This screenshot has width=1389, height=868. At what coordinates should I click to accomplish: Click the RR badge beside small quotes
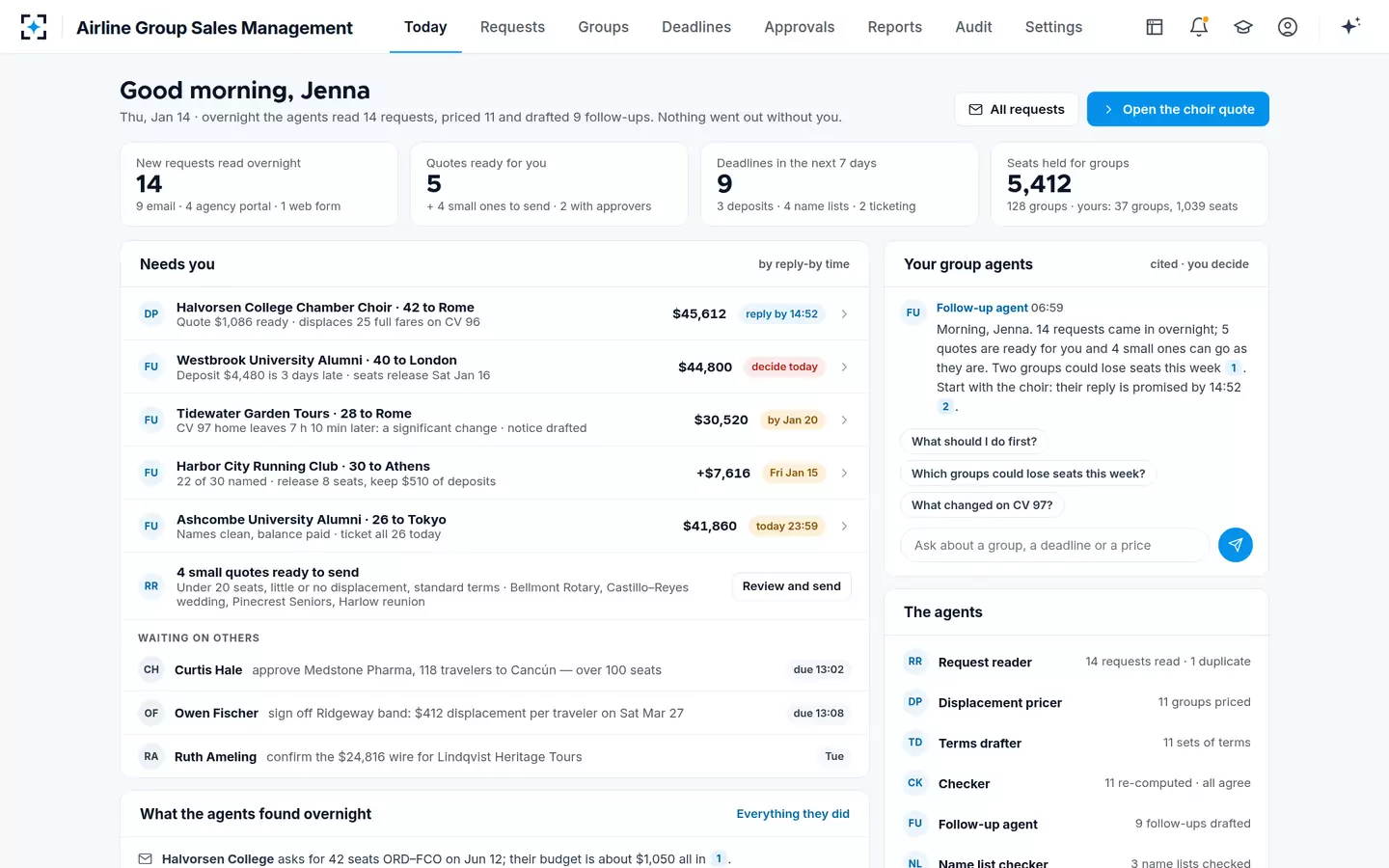151,585
